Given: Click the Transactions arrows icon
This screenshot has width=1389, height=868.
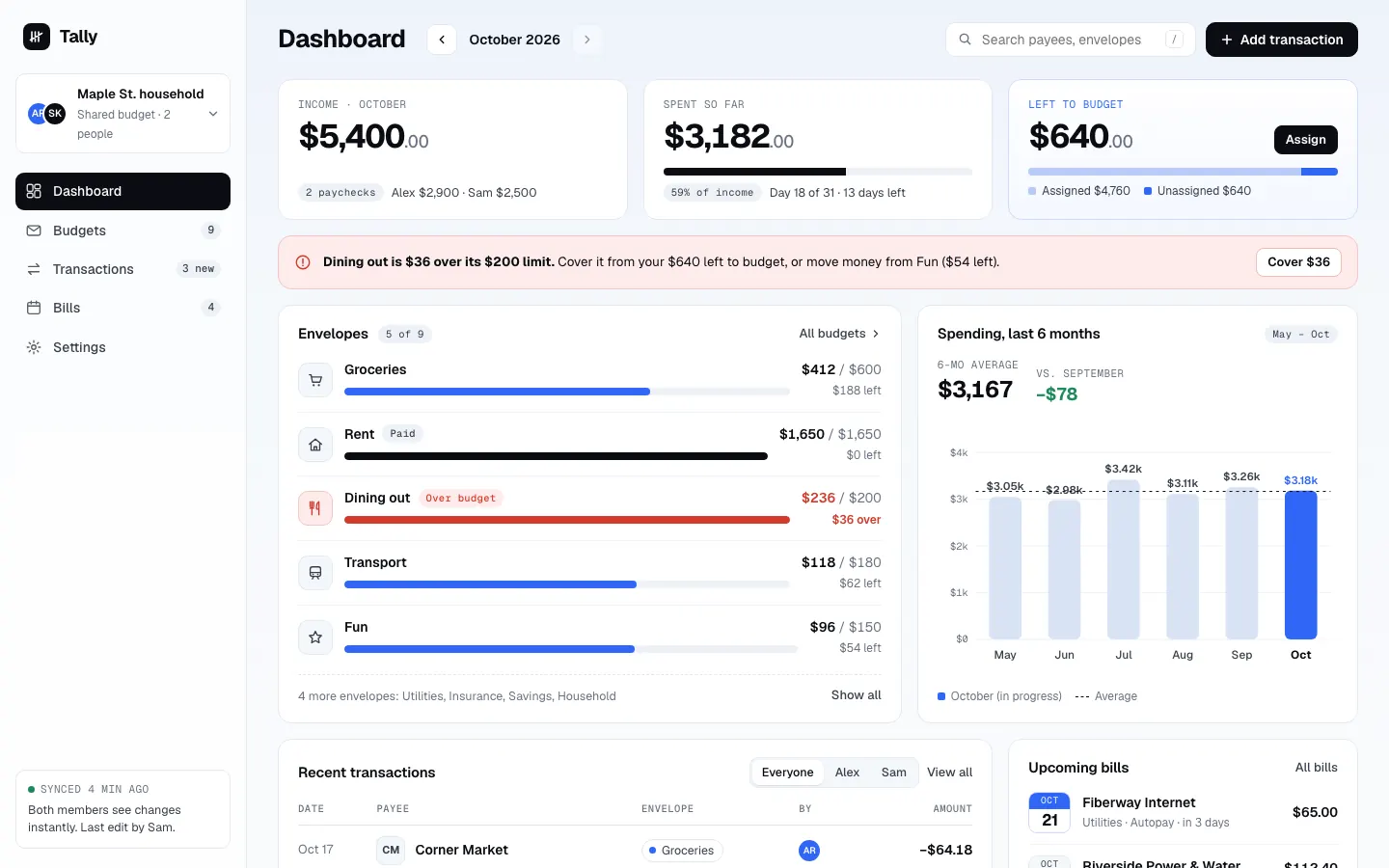Looking at the screenshot, I should coord(34,269).
